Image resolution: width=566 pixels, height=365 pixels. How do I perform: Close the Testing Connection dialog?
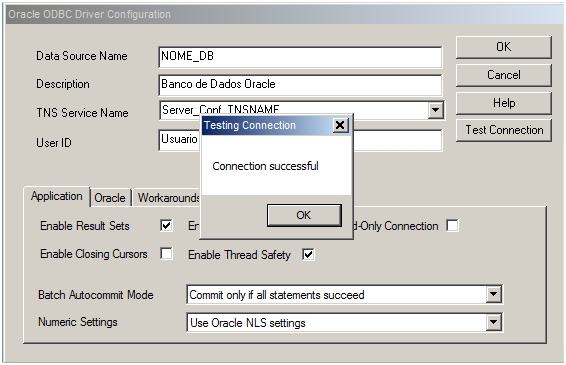[x=340, y=125]
